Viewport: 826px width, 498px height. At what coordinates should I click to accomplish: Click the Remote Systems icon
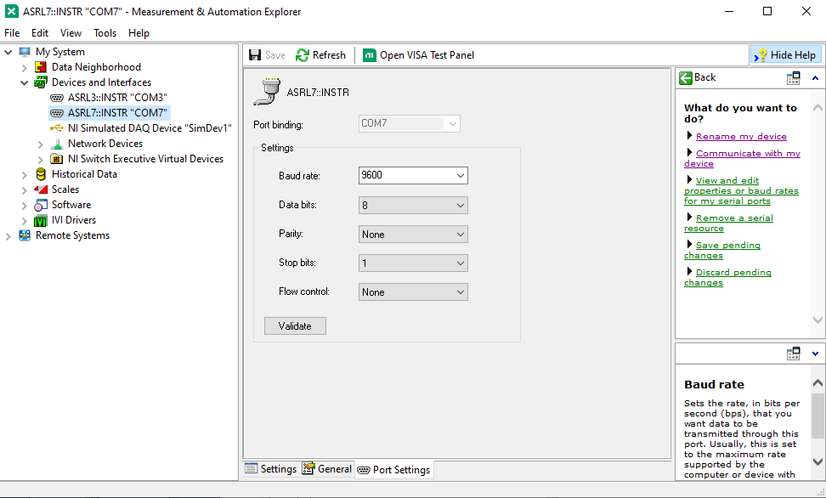(25, 236)
